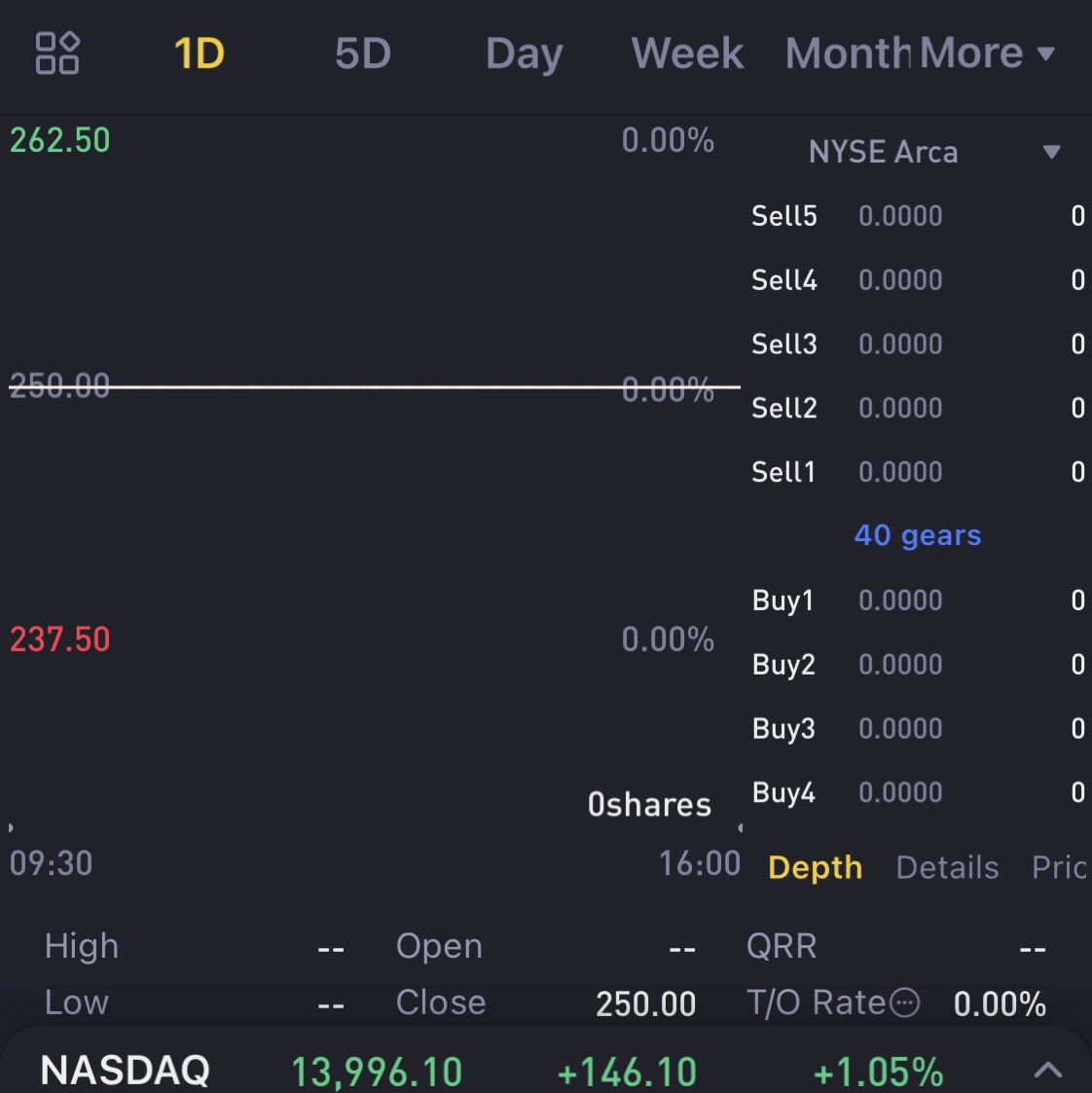The image size is (1092, 1093).
Task: Select the Buy1 order book row
Action: pyautogui.click(x=917, y=601)
